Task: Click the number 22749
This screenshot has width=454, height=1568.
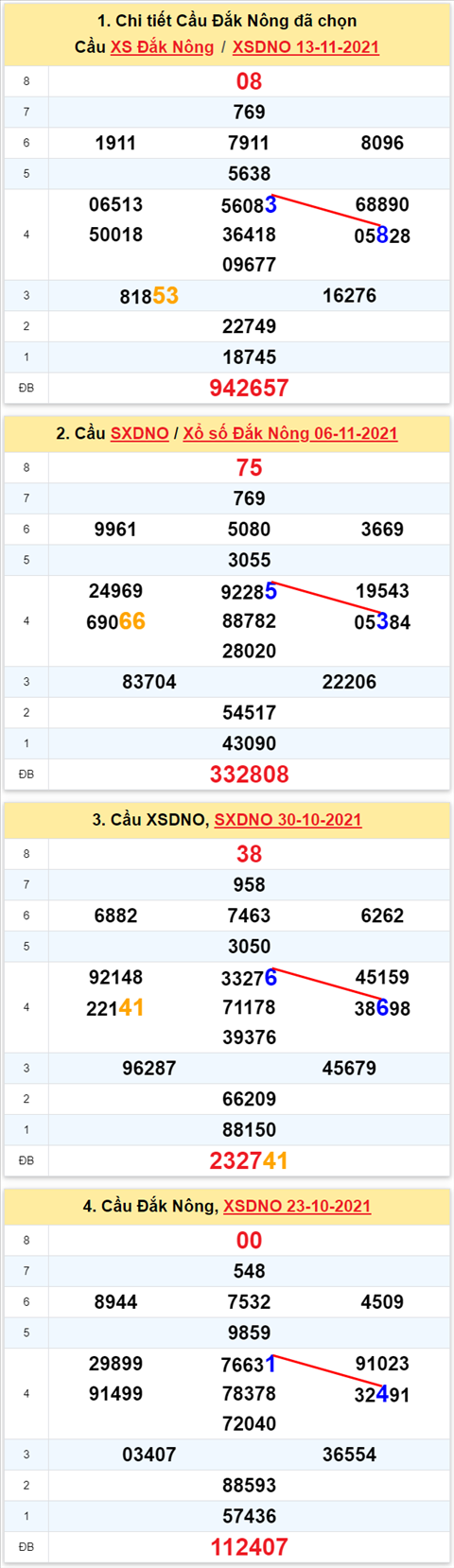Action: click(249, 326)
